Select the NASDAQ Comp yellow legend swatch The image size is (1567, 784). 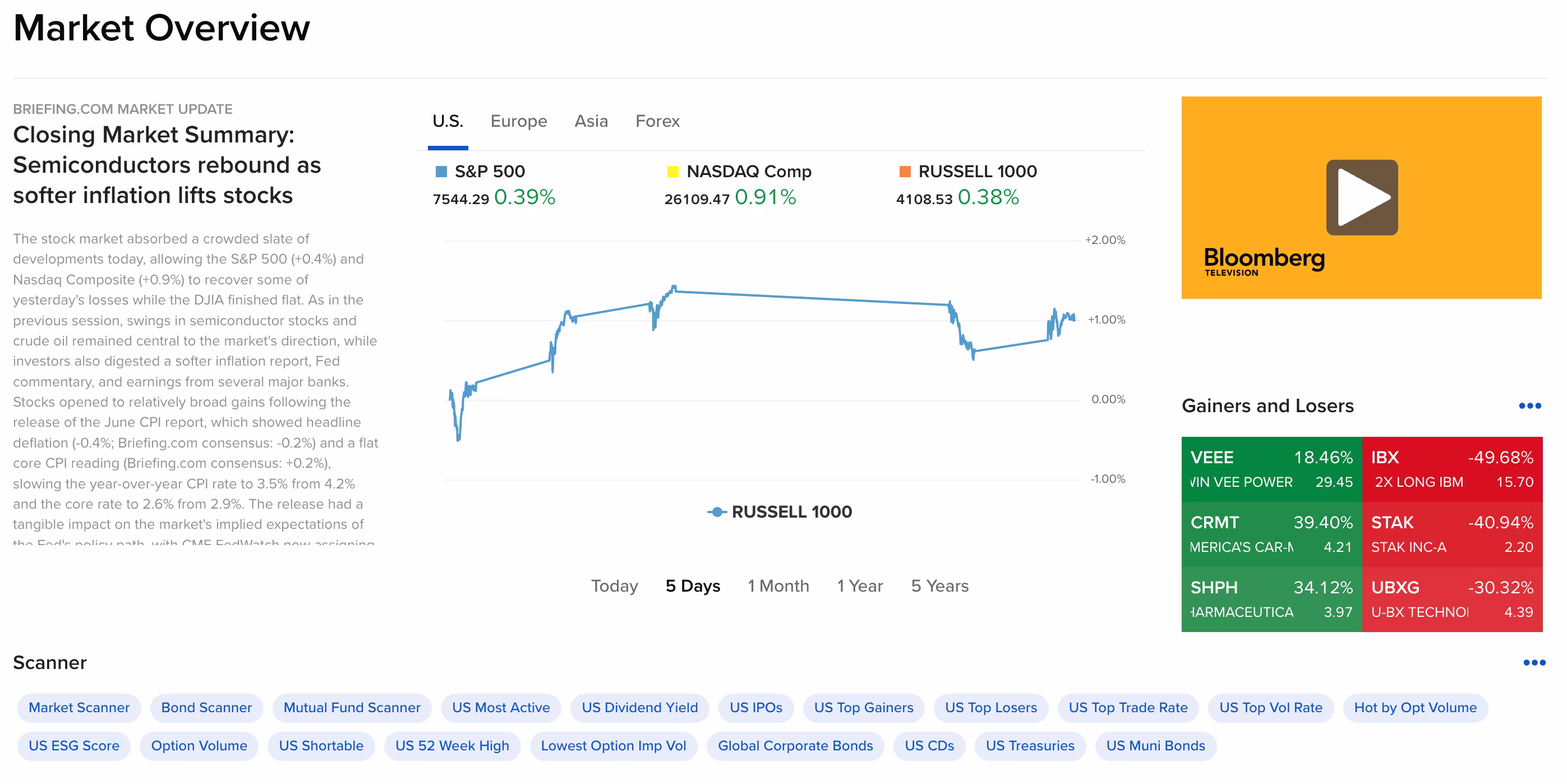[x=673, y=172]
